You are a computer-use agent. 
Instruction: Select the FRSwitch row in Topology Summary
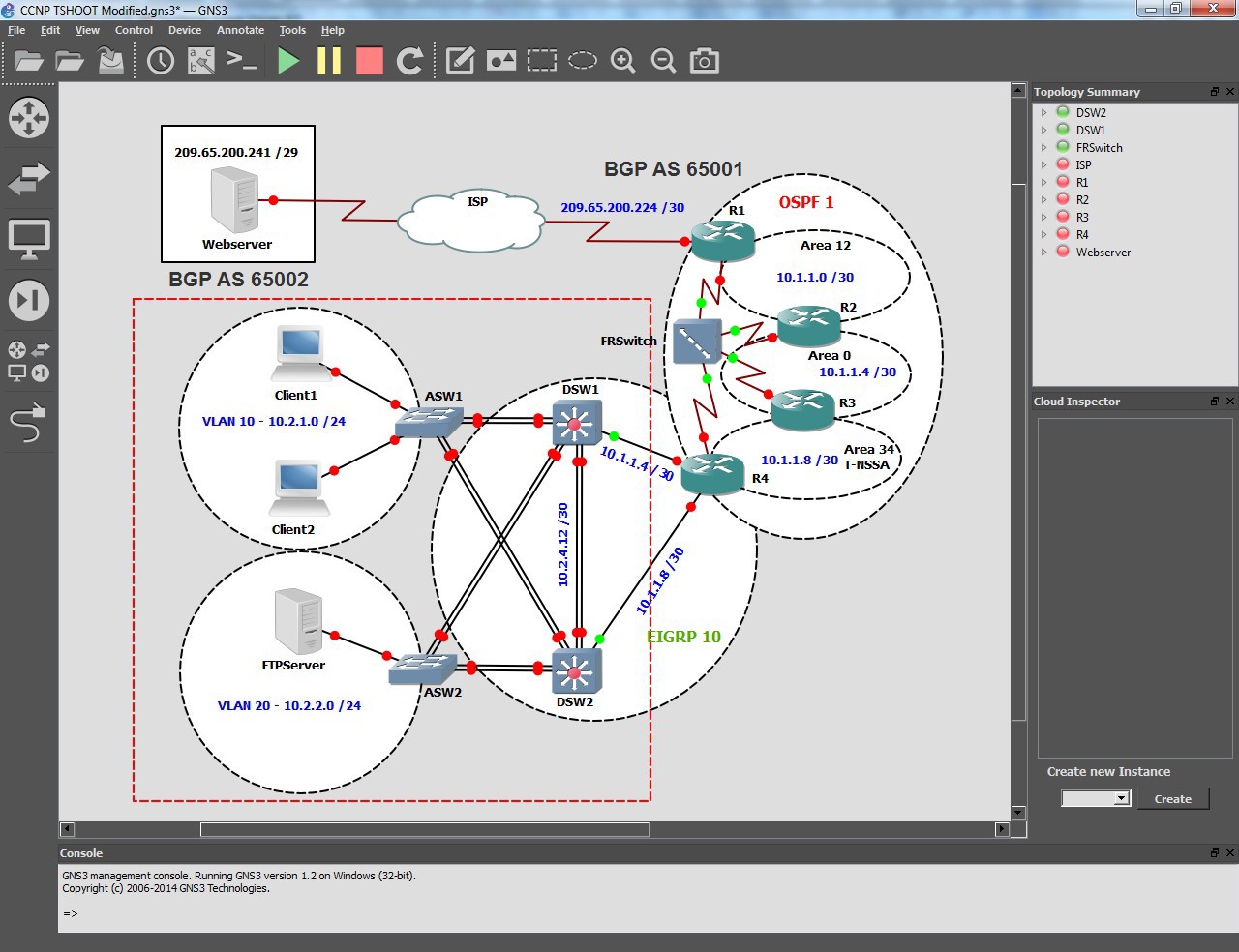(1134, 148)
